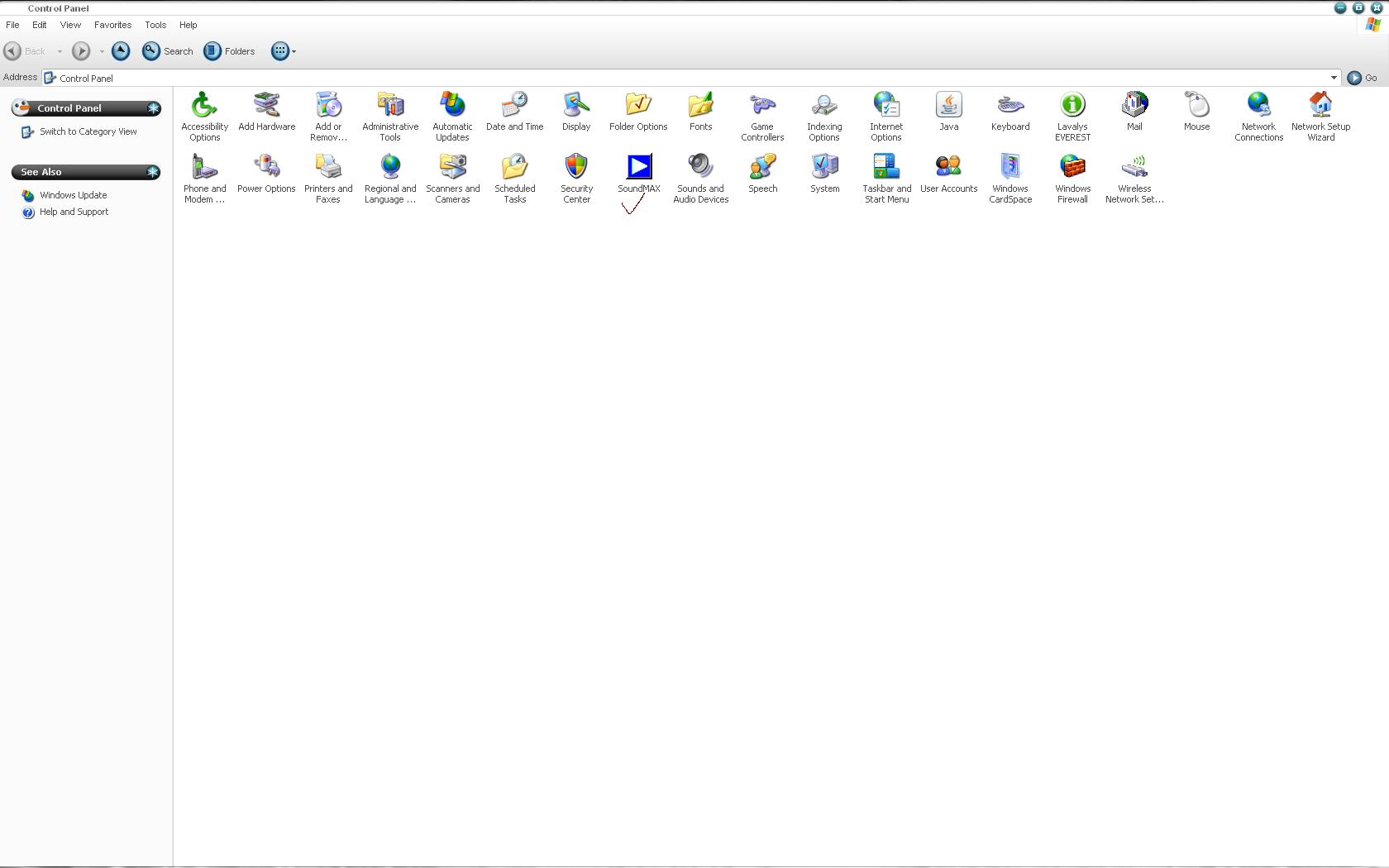Collapse the See Also sidebar section
1389x868 pixels.
click(153, 172)
